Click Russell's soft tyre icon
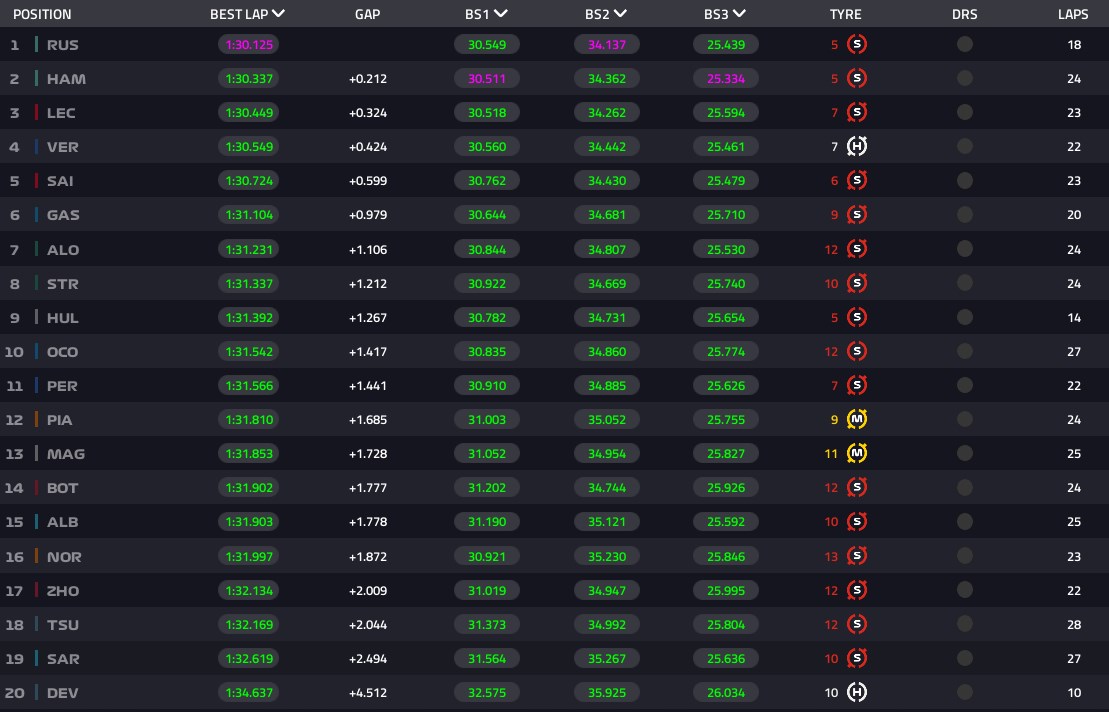 point(857,45)
